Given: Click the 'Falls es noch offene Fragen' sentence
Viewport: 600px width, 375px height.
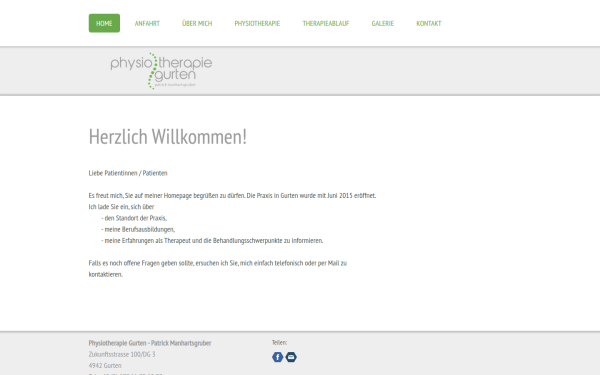Looking at the screenshot, I should pyautogui.click(x=218, y=269).
